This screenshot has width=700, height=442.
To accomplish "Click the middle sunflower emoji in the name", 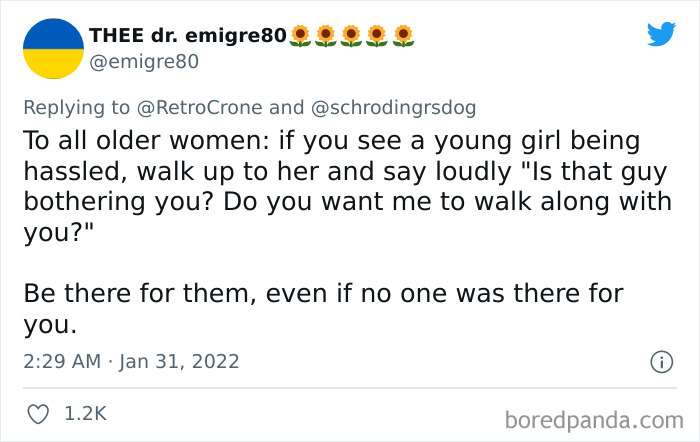I will coord(351,36).
